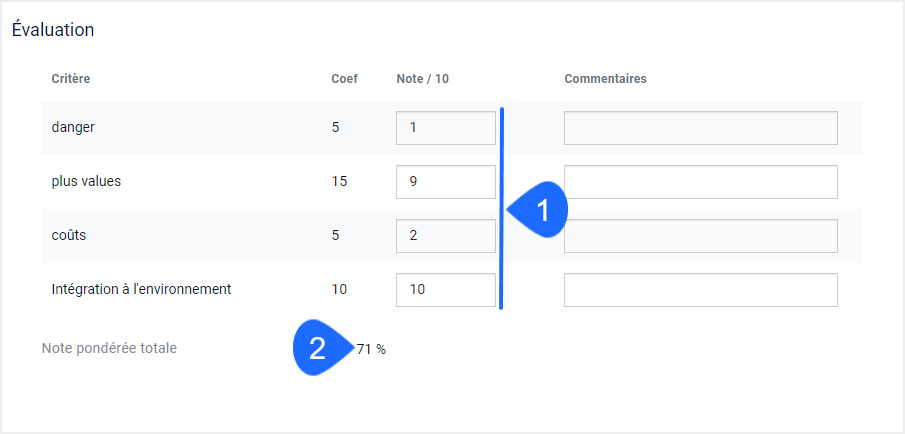
Task: Click the blue marker number 2
Action: point(323,348)
